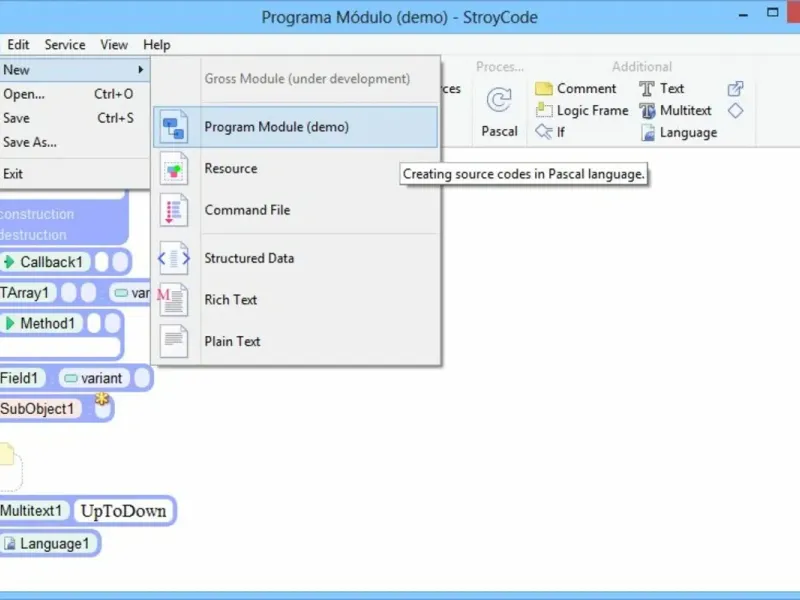This screenshot has width=800, height=600.
Task: Open the Help menu
Action: (157, 45)
